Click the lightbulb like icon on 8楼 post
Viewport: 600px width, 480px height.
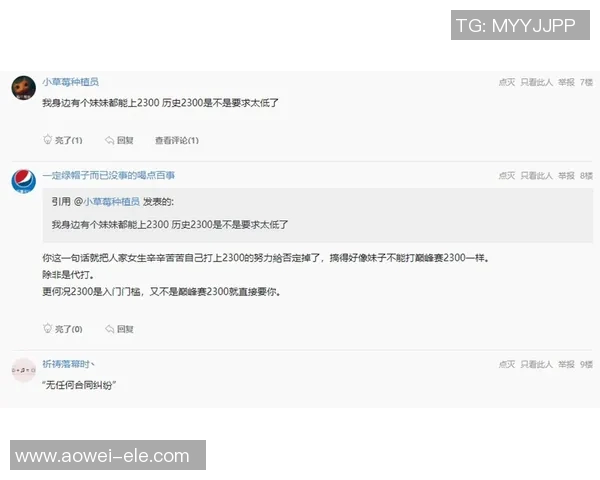(x=47, y=328)
